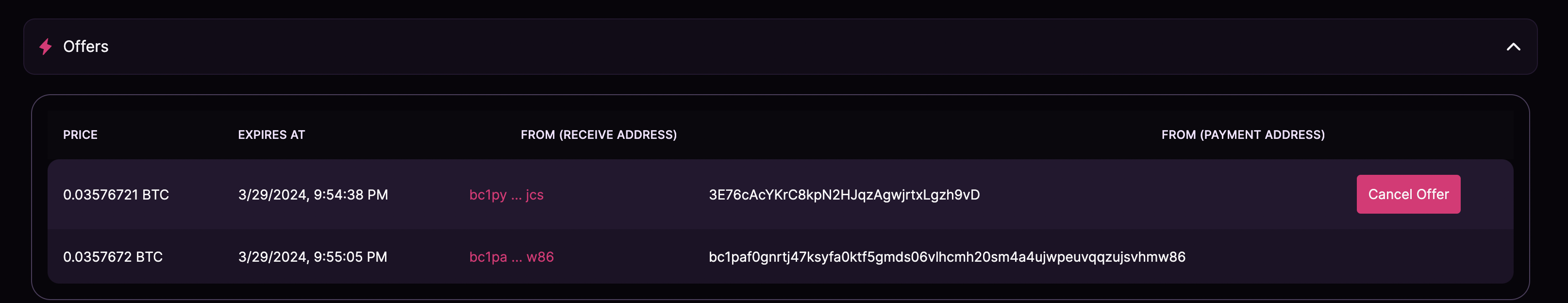This screenshot has height=303, width=1568.
Task: Click the pink lightning bolt Offers icon
Action: 46,47
